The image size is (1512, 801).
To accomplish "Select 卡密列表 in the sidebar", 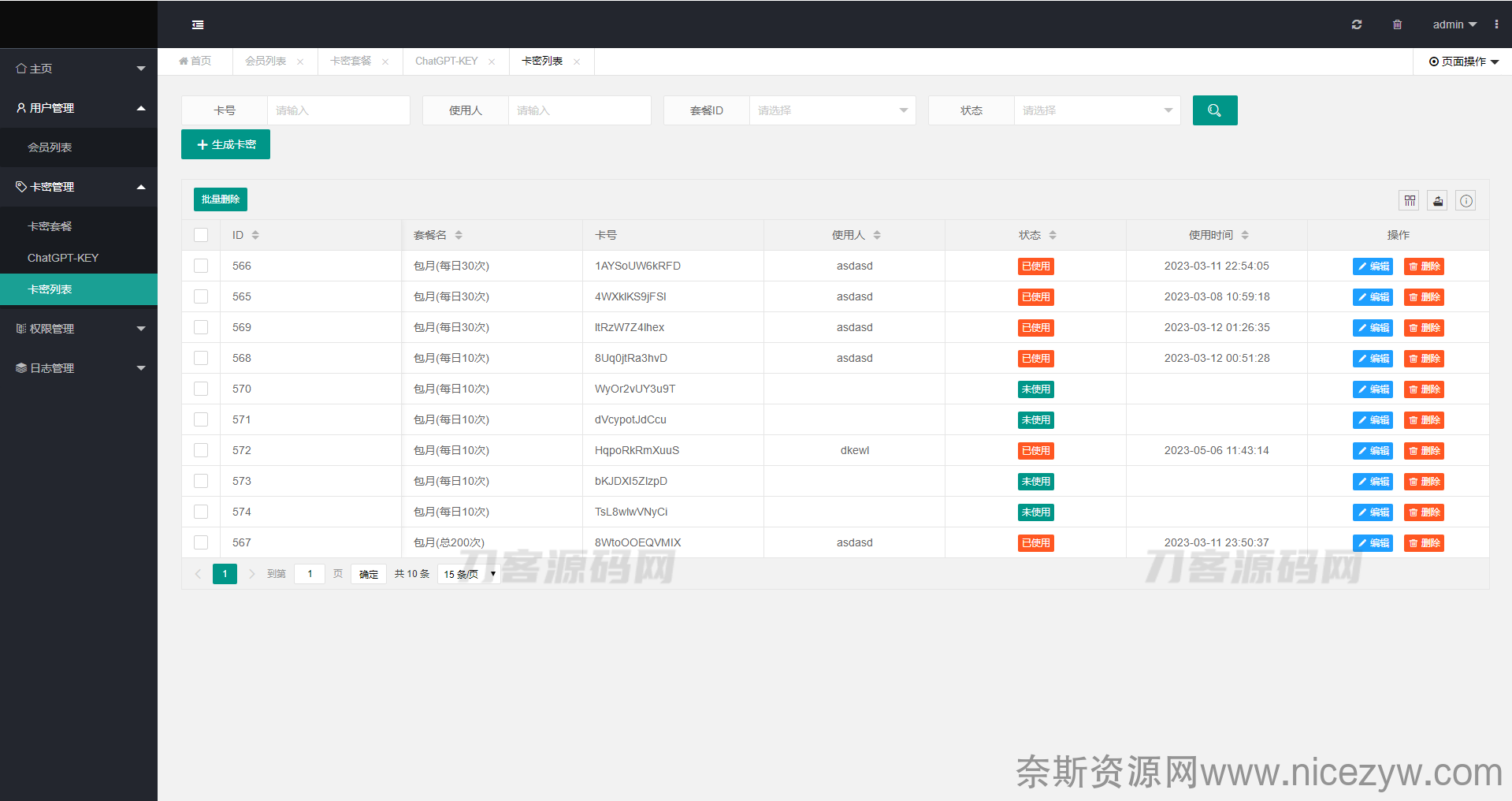I will point(79,289).
